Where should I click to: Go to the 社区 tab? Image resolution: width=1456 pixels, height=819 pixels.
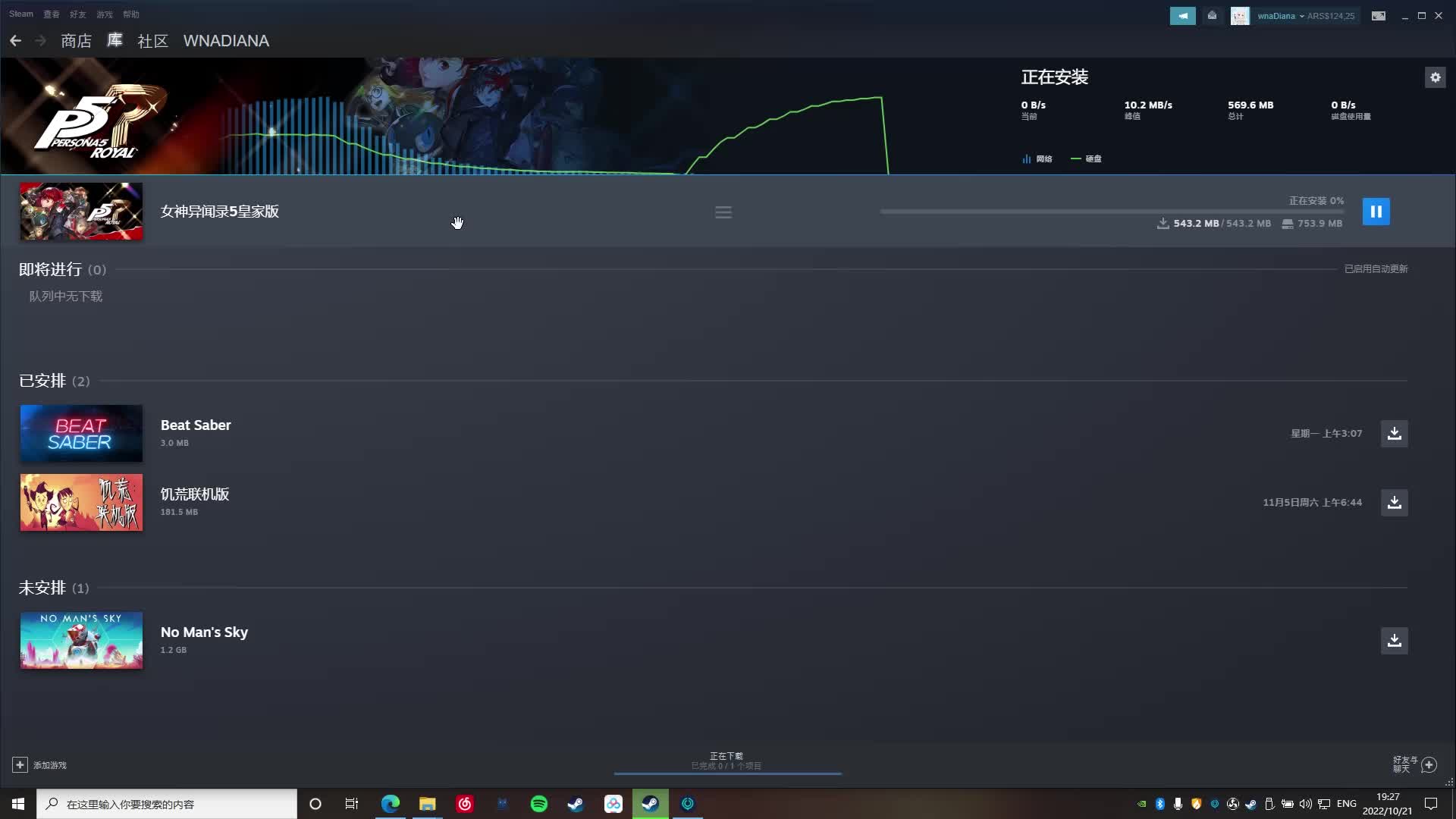[152, 41]
